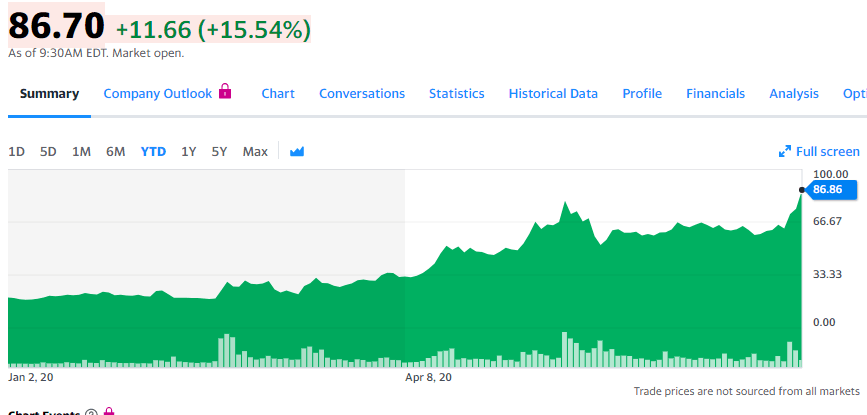Select the Max time range
This screenshot has width=867, height=415.
255,152
